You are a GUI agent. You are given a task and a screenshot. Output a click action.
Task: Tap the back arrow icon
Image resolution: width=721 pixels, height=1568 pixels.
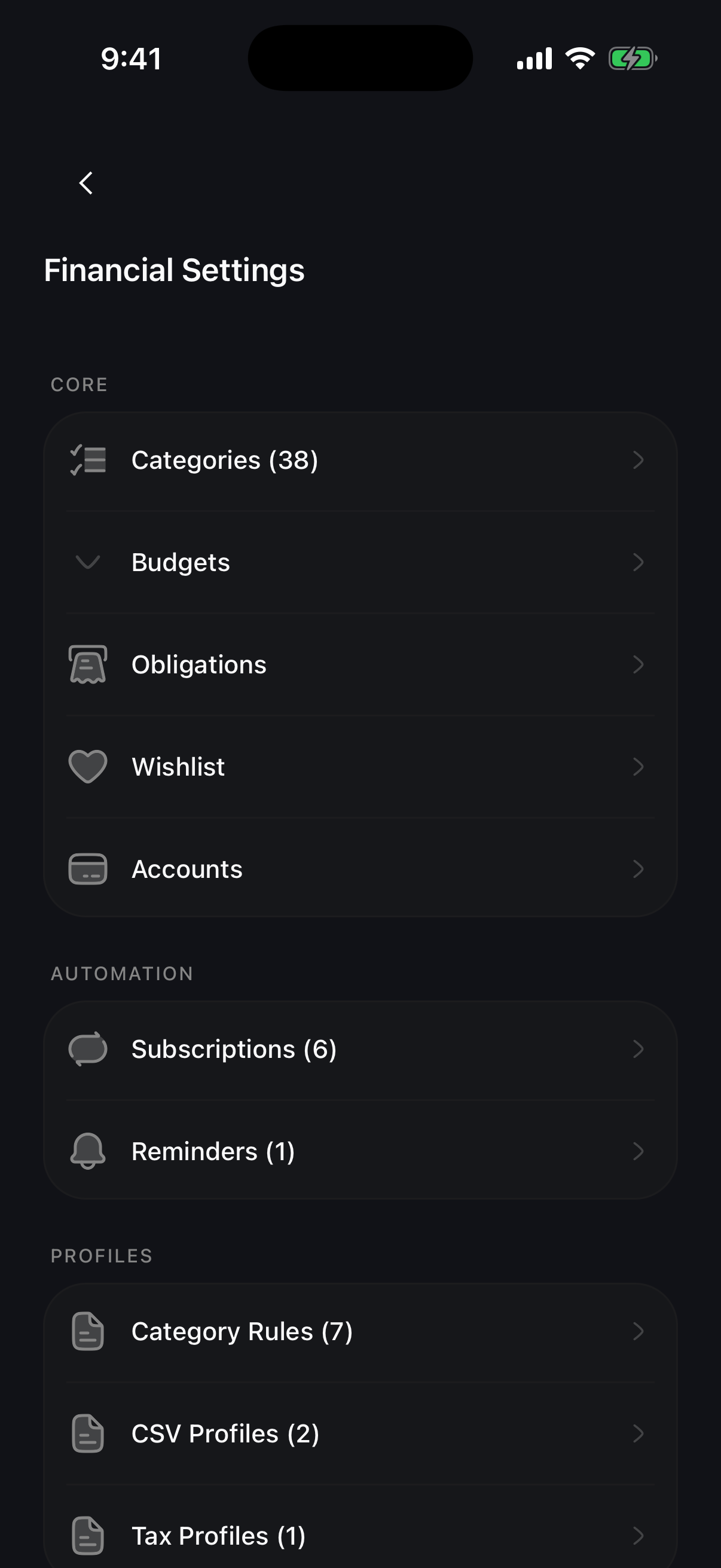tap(87, 182)
